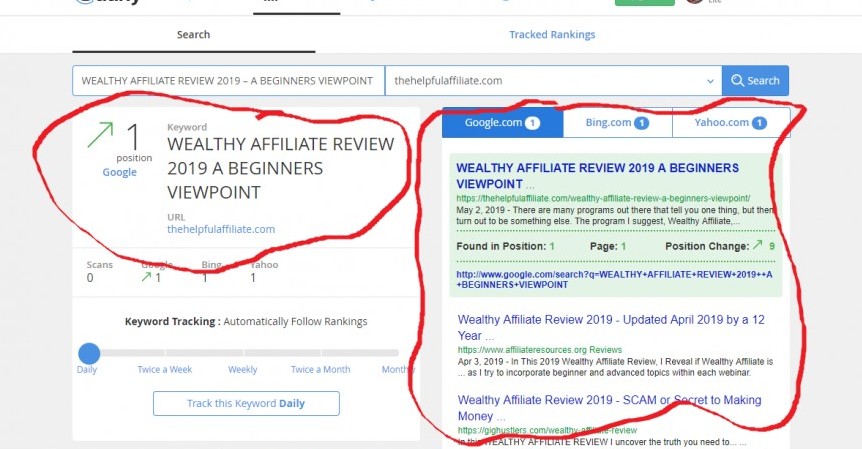Click the Bing scan value 1

tap(205, 278)
